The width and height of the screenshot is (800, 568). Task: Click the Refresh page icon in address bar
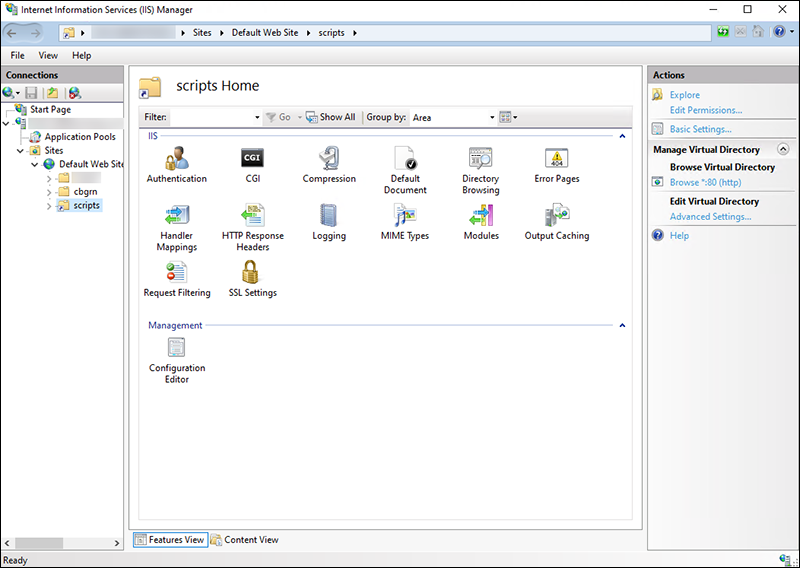pos(723,32)
